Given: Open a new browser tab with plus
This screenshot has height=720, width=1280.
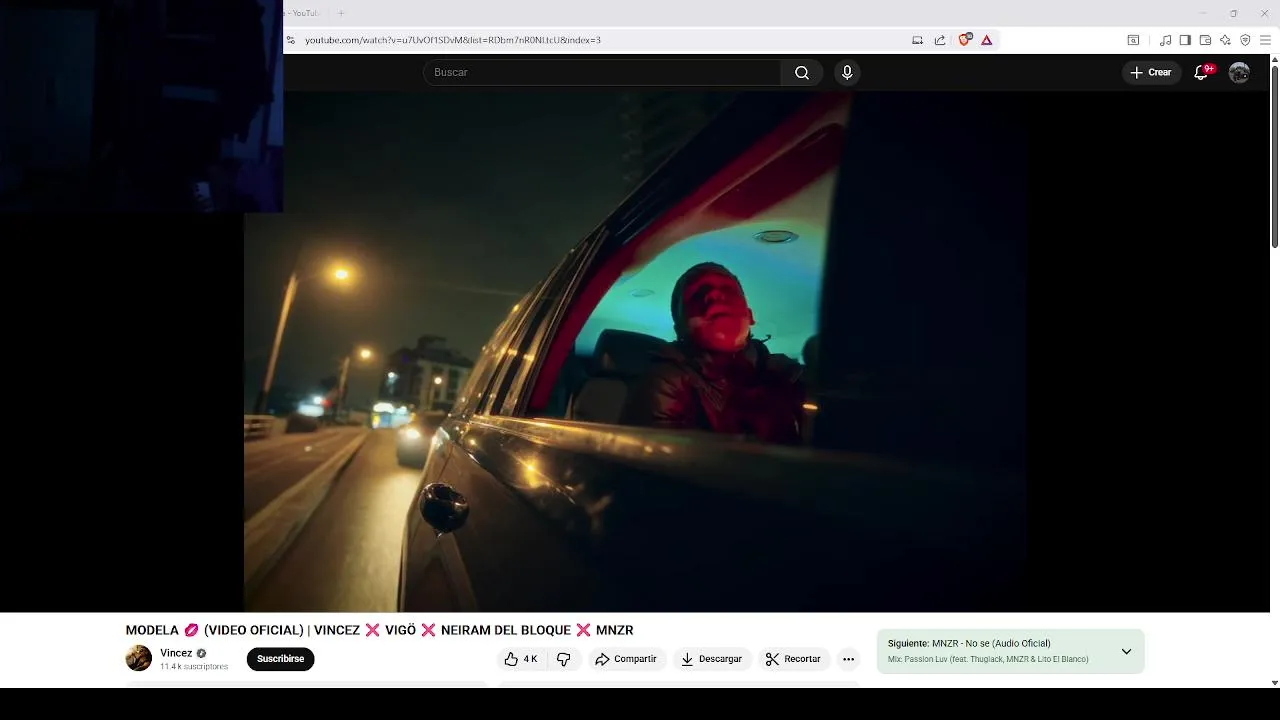Looking at the screenshot, I should pos(341,13).
